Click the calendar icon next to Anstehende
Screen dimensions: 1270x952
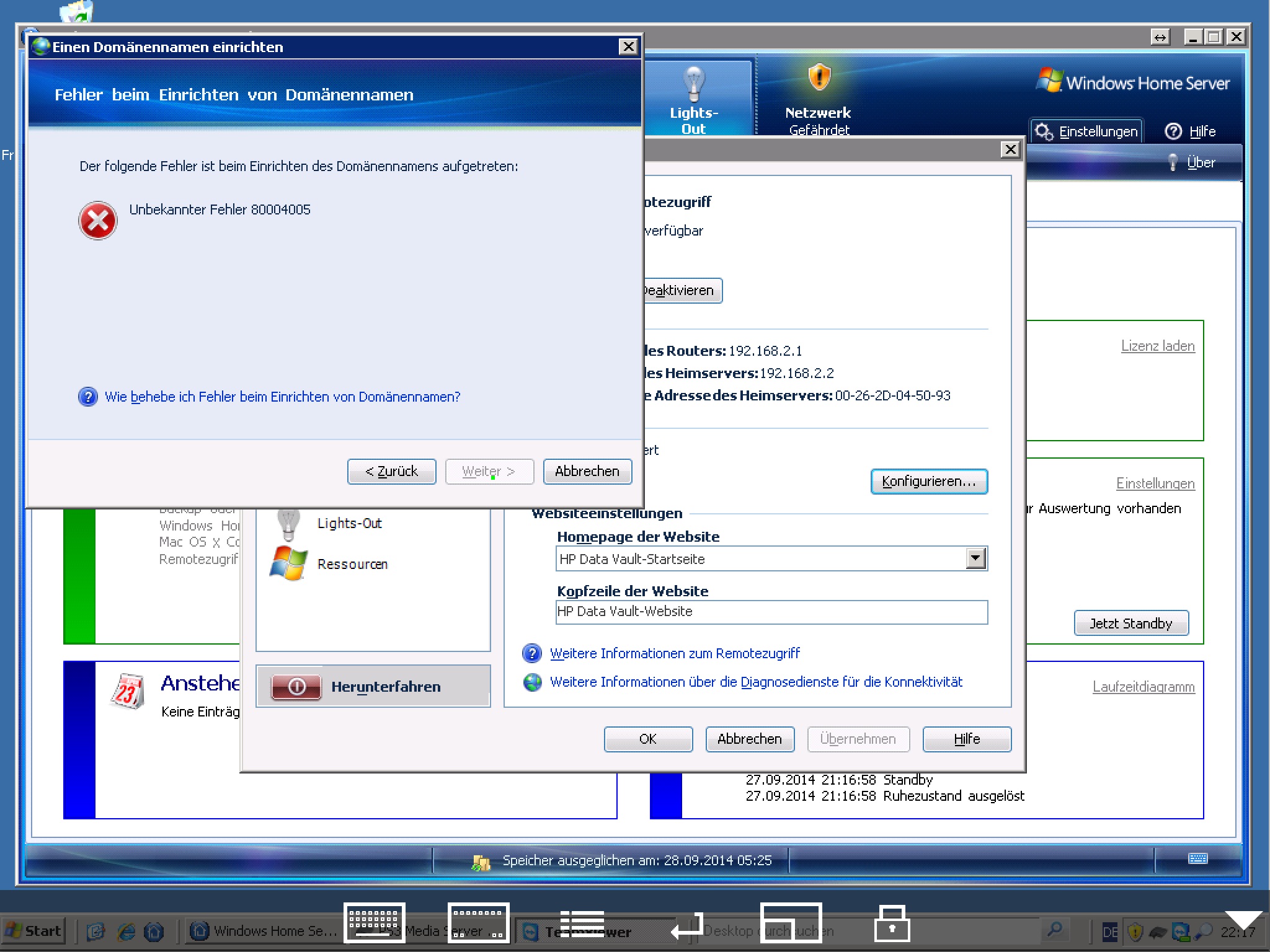point(128,690)
